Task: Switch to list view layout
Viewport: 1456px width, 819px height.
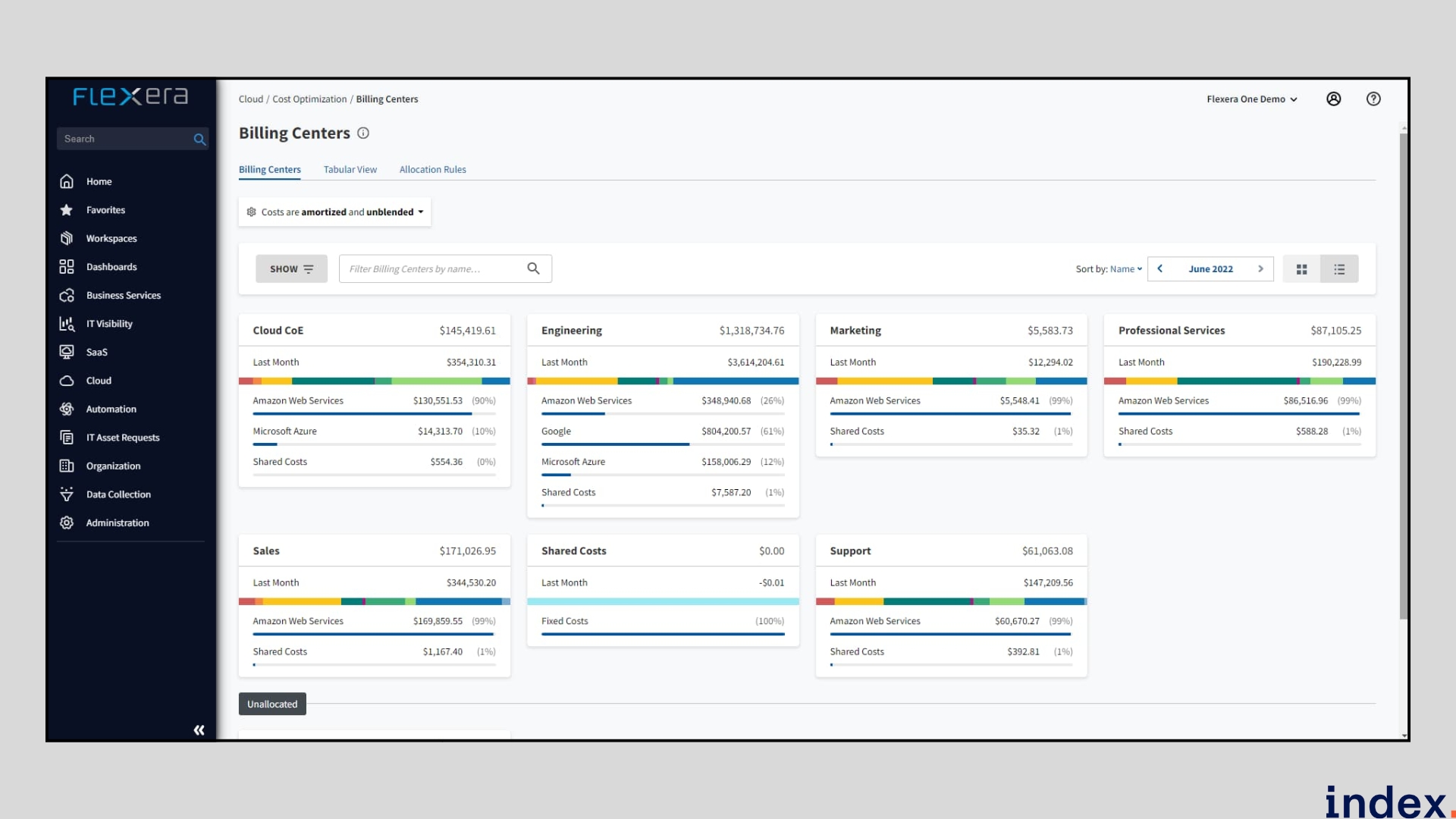Action: coord(1339,269)
